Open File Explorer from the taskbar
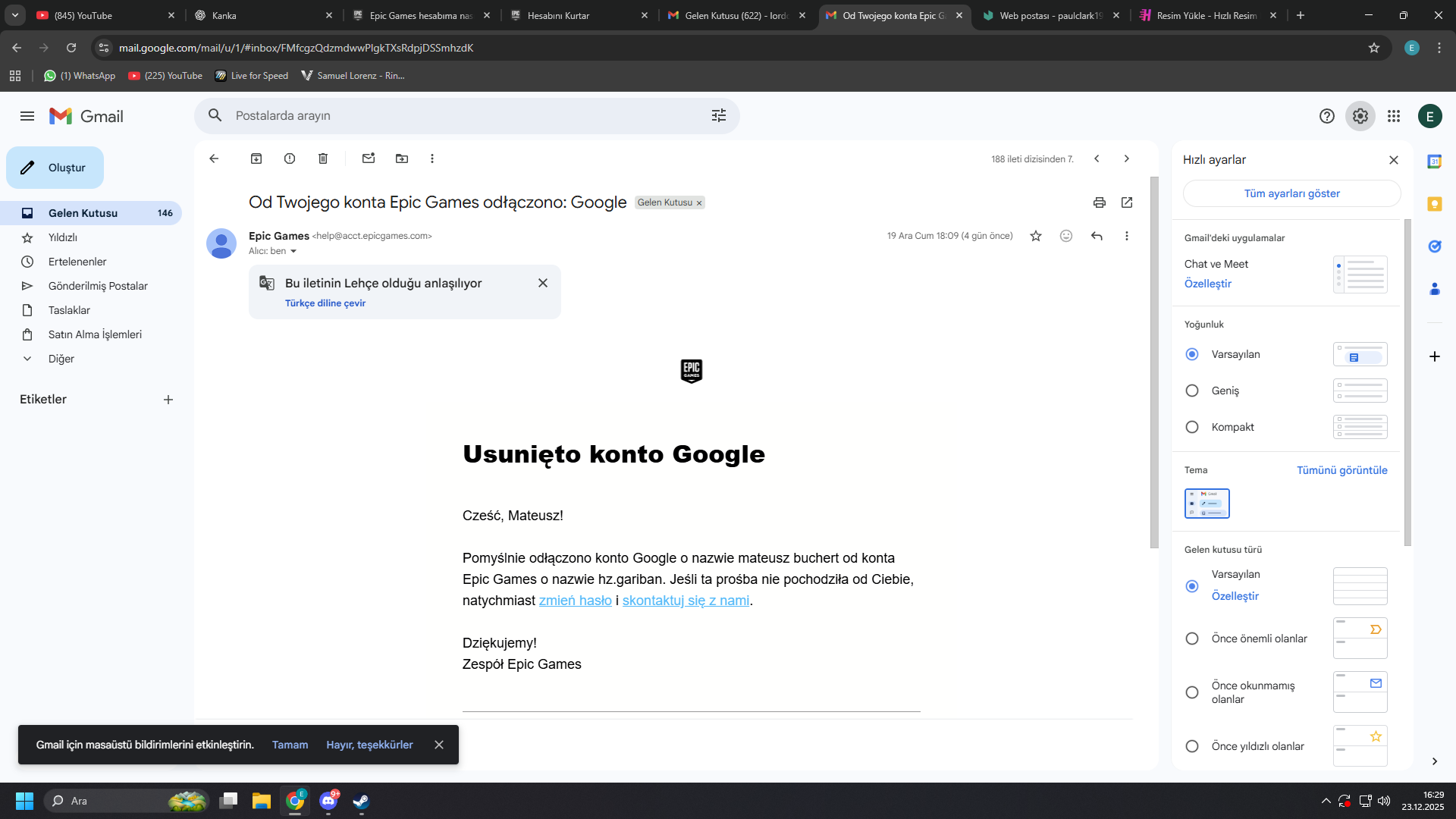1456x819 pixels. click(x=262, y=801)
